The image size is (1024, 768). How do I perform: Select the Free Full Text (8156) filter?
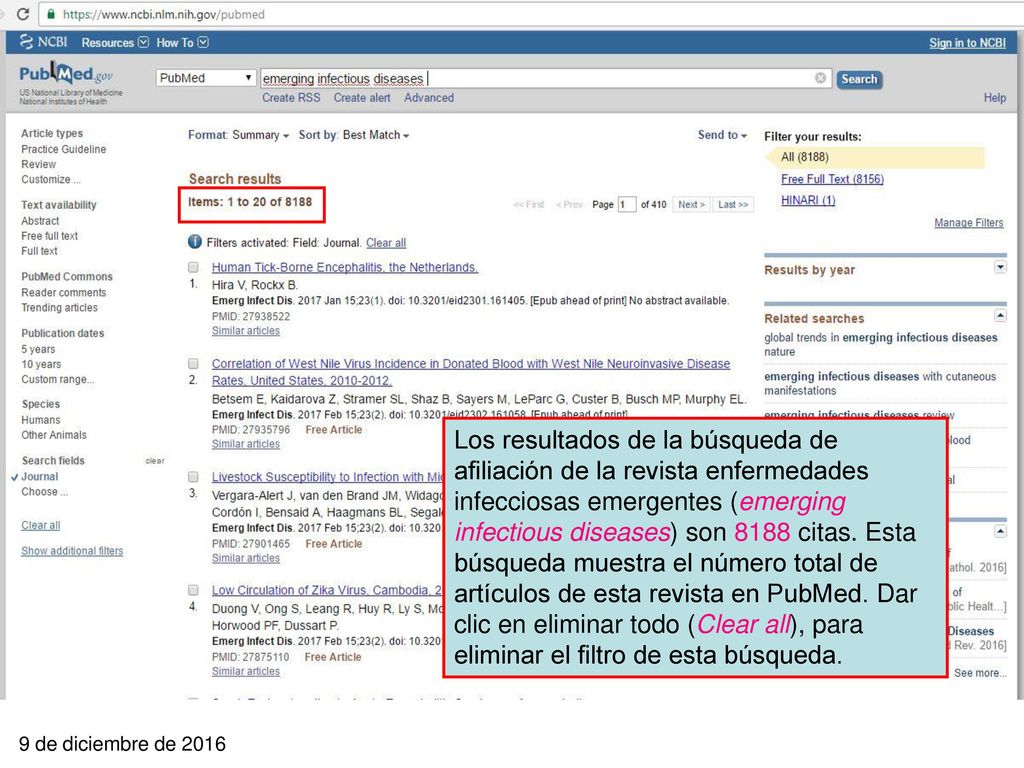832,179
